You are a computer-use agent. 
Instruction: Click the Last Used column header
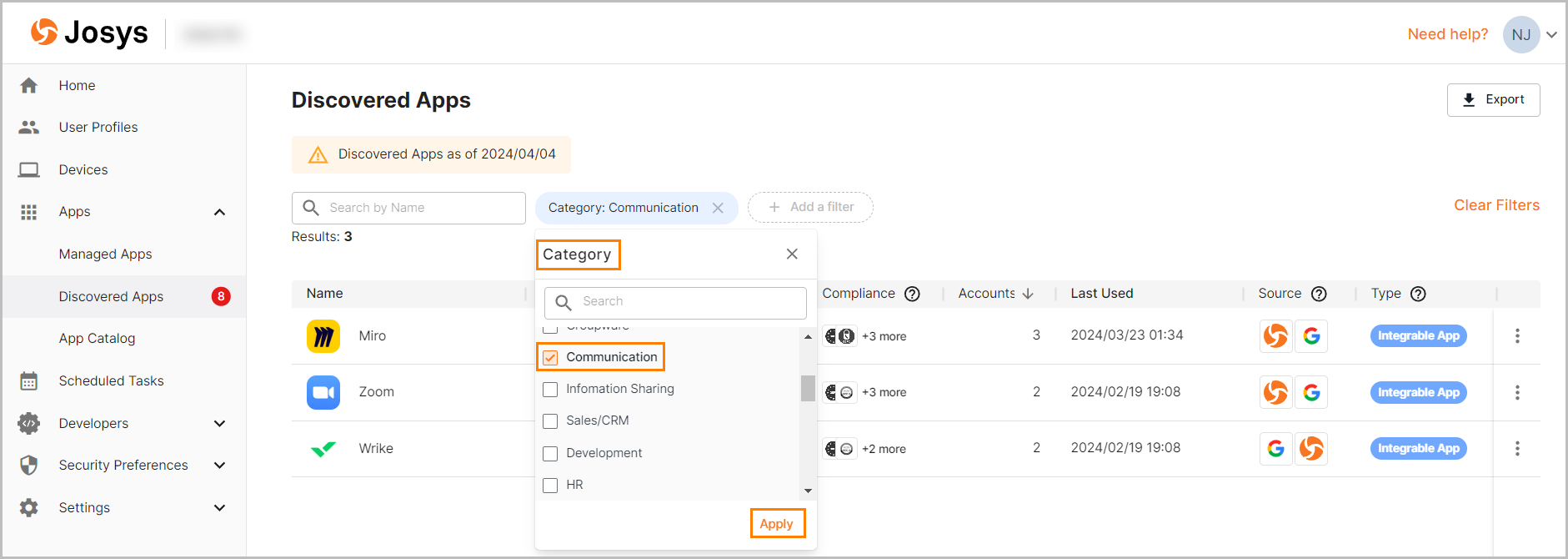(1101, 293)
